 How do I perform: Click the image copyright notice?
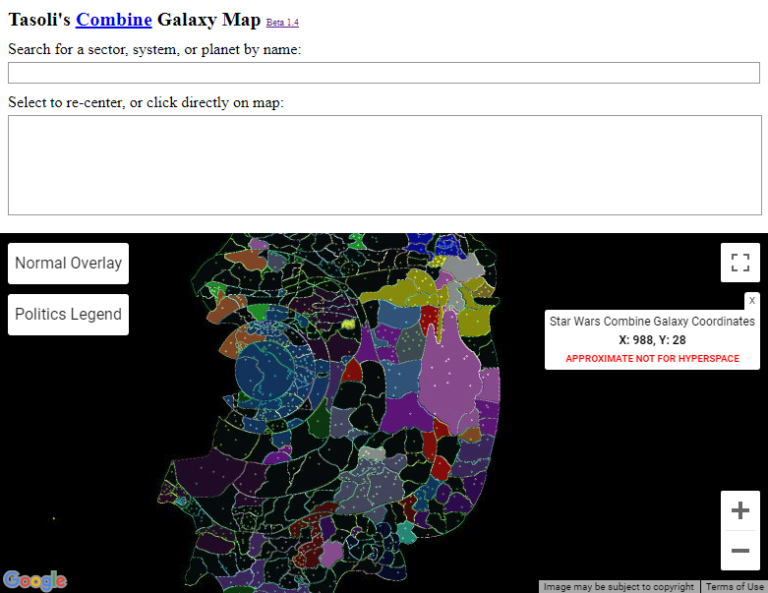(618, 587)
